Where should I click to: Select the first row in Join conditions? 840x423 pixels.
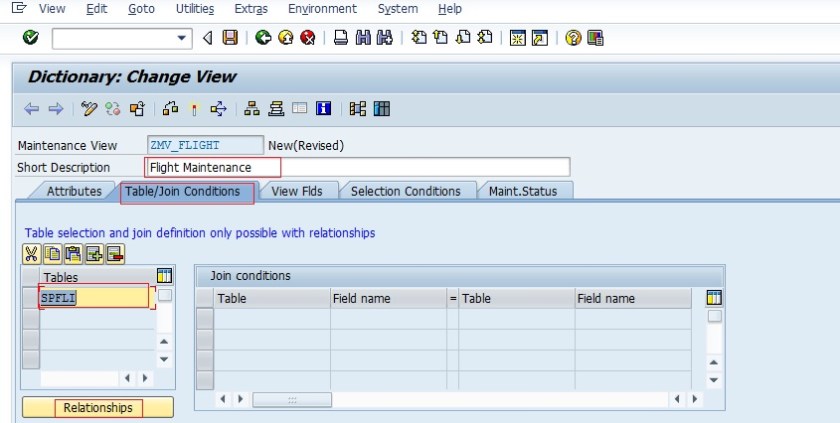[x=204, y=318]
